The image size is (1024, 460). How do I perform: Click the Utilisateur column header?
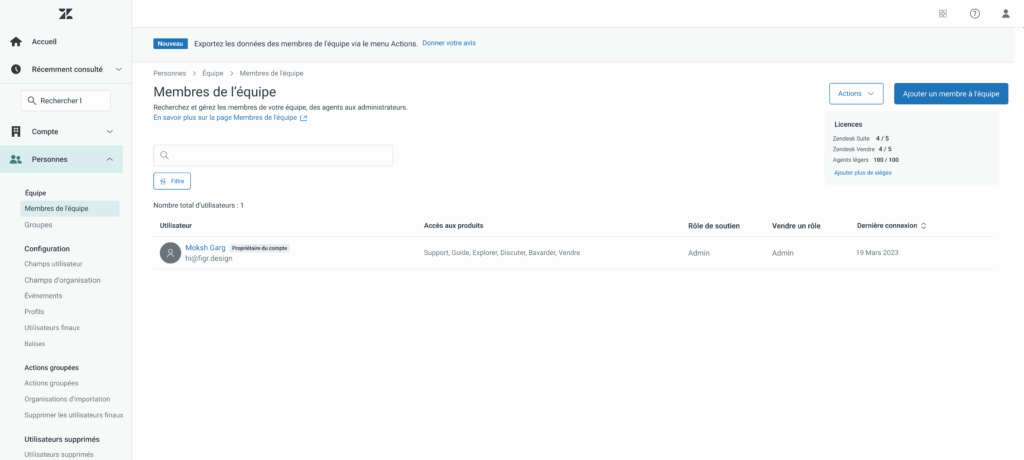pos(176,225)
